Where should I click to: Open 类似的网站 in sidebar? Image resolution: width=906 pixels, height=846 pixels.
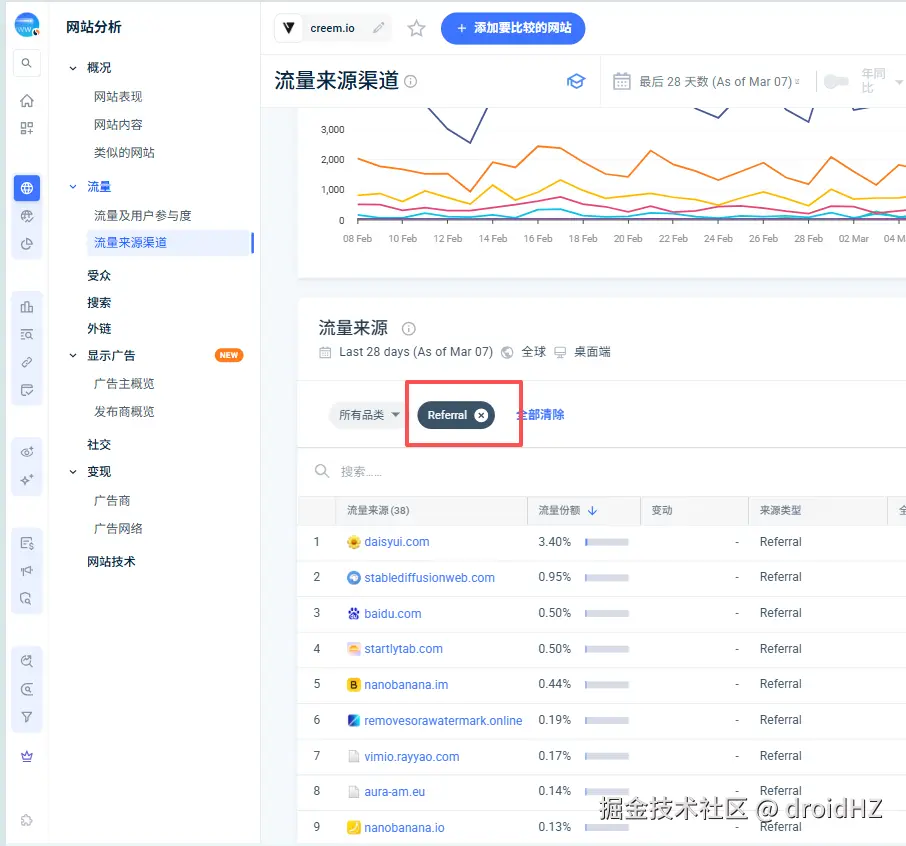[x=124, y=153]
